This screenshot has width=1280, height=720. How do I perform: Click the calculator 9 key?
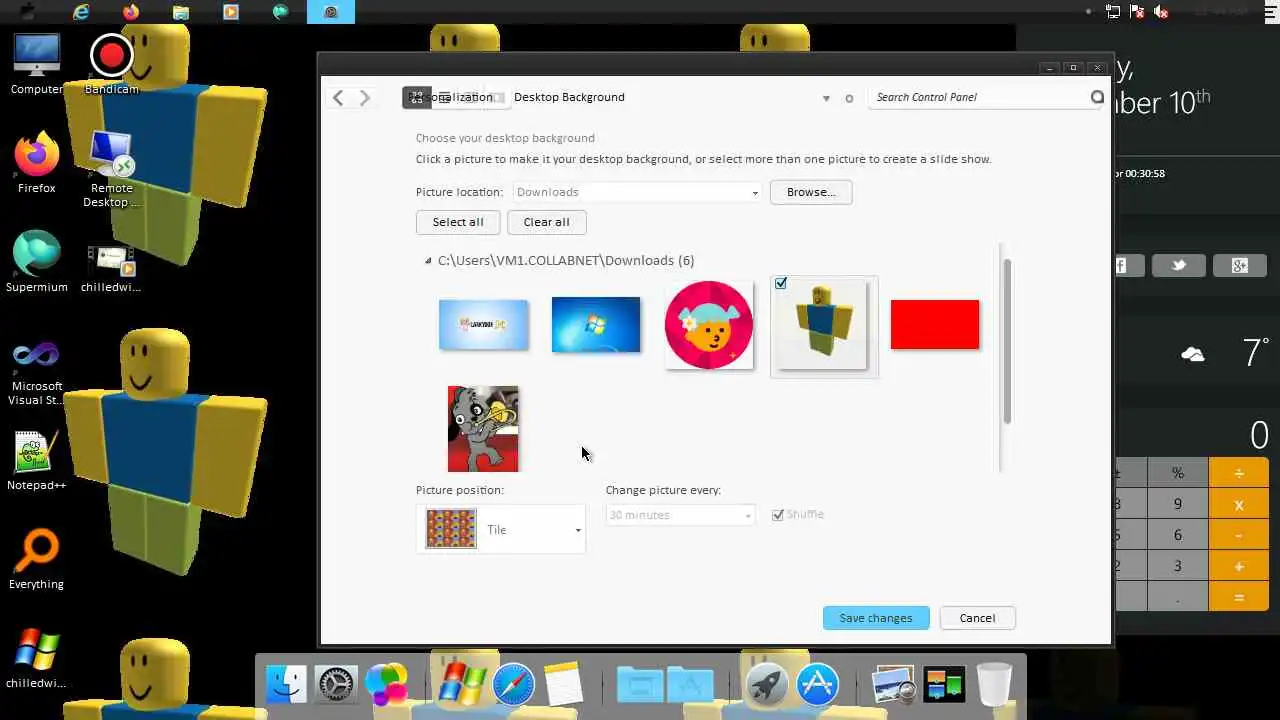tap(1178, 504)
